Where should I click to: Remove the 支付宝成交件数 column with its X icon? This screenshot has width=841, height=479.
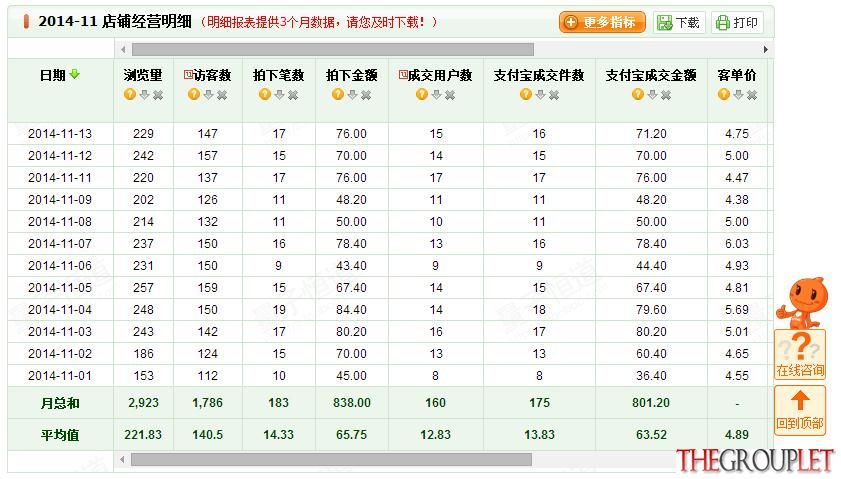point(554,95)
